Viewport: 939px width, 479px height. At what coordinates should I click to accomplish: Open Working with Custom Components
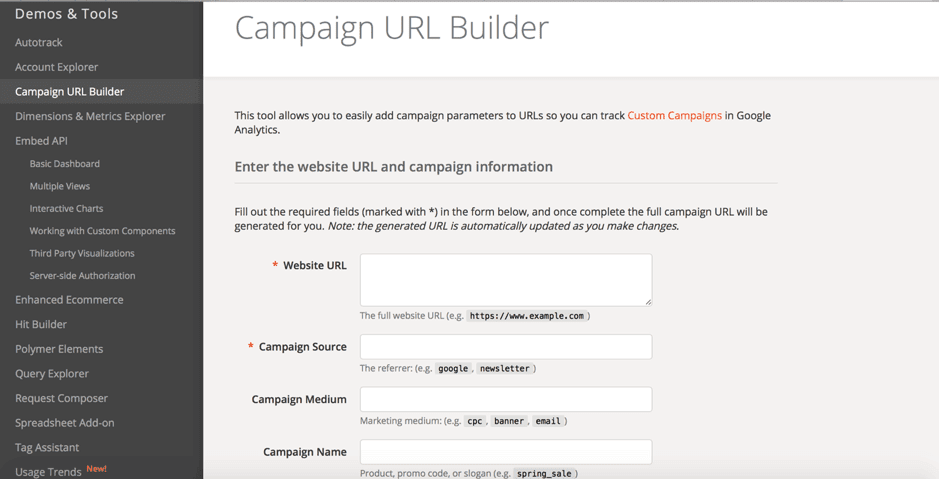coord(102,231)
